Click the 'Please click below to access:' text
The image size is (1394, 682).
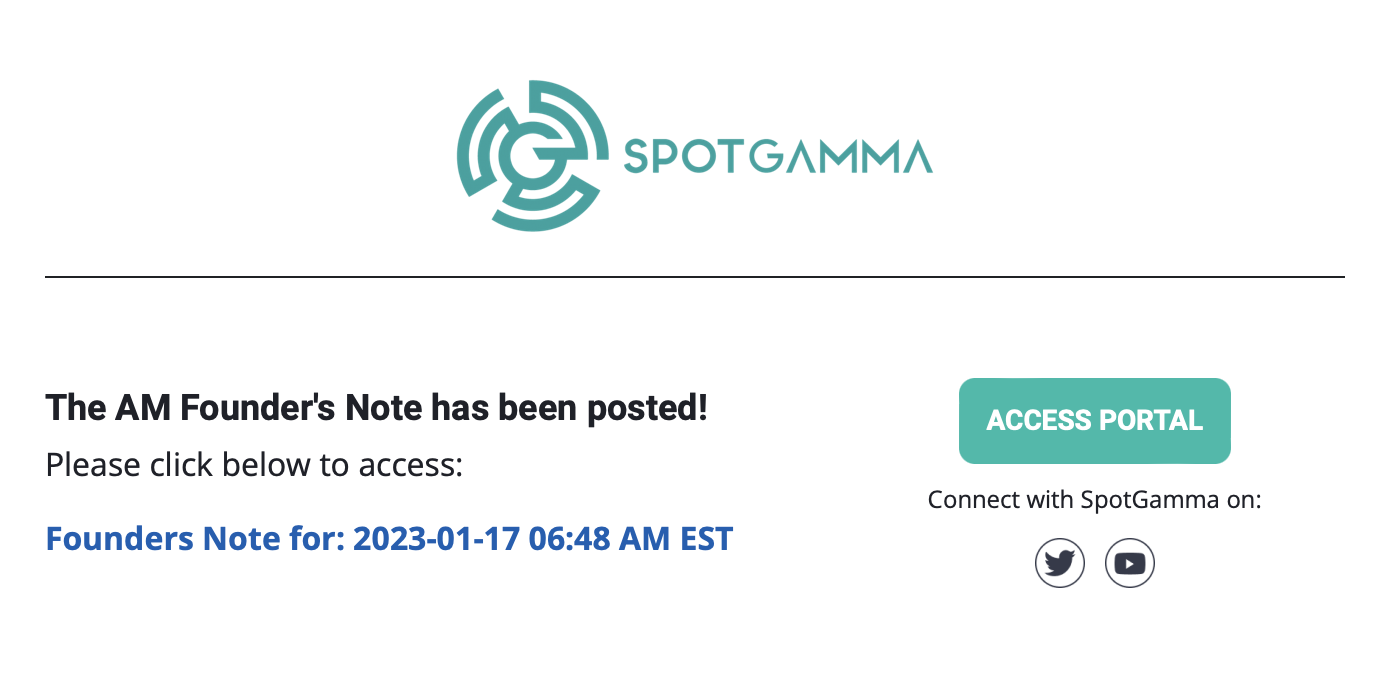(255, 464)
